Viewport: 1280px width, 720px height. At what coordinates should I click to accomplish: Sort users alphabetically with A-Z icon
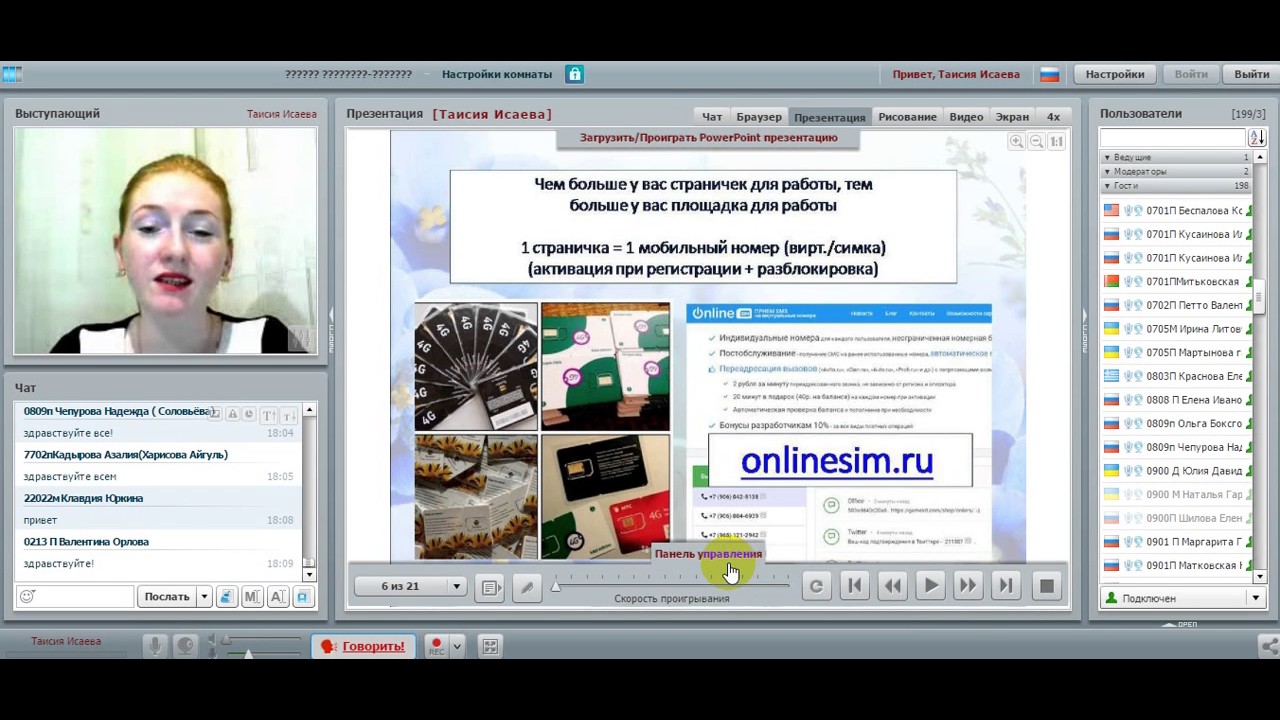pos(1258,138)
